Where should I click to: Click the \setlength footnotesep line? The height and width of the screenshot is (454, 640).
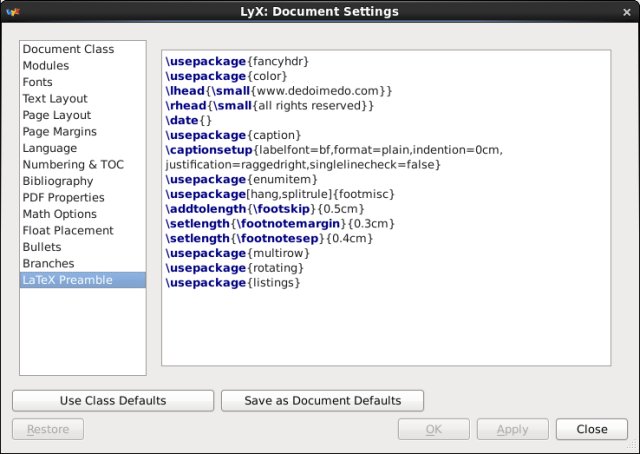[x=269, y=238]
